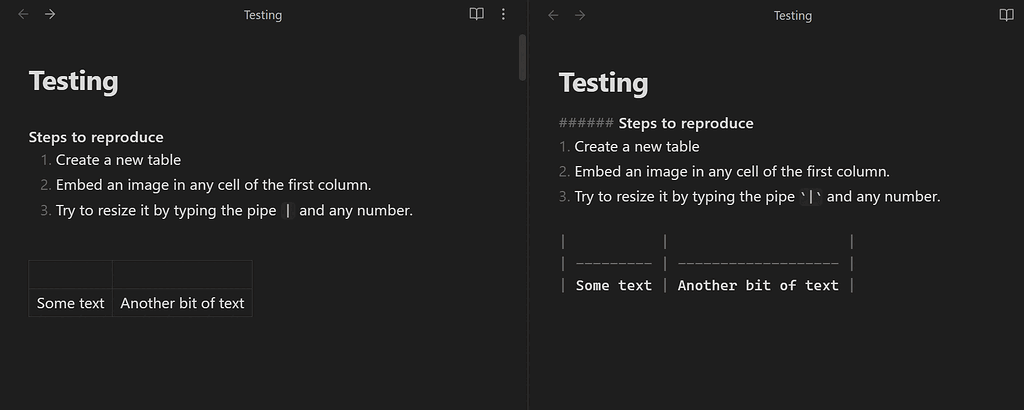
Task: Navigate forward in the left pane
Action: (50, 14)
